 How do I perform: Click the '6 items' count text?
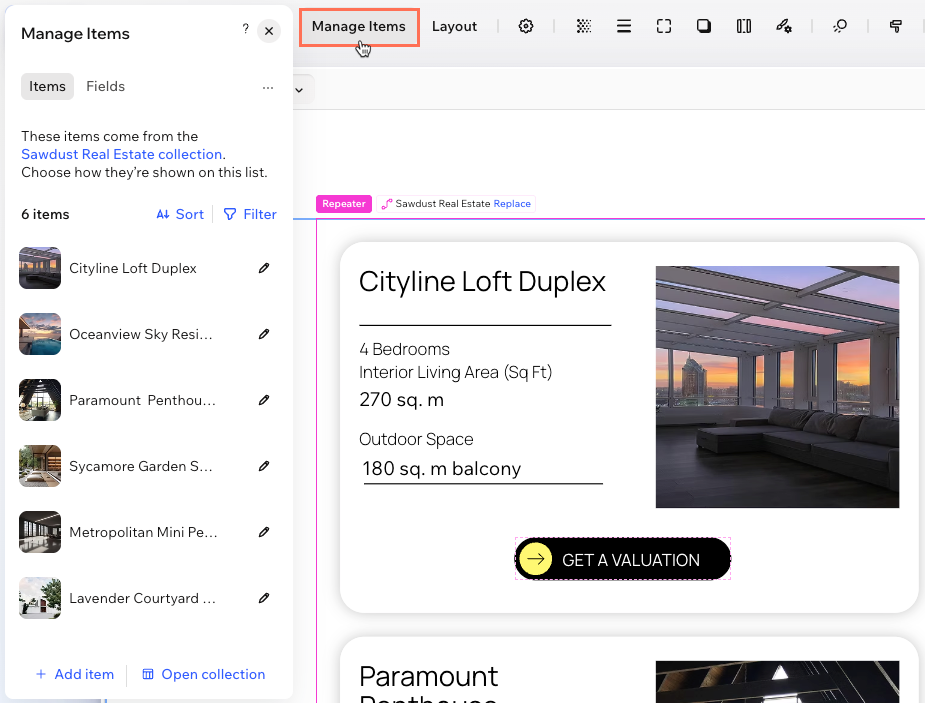pyautogui.click(x=45, y=215)
